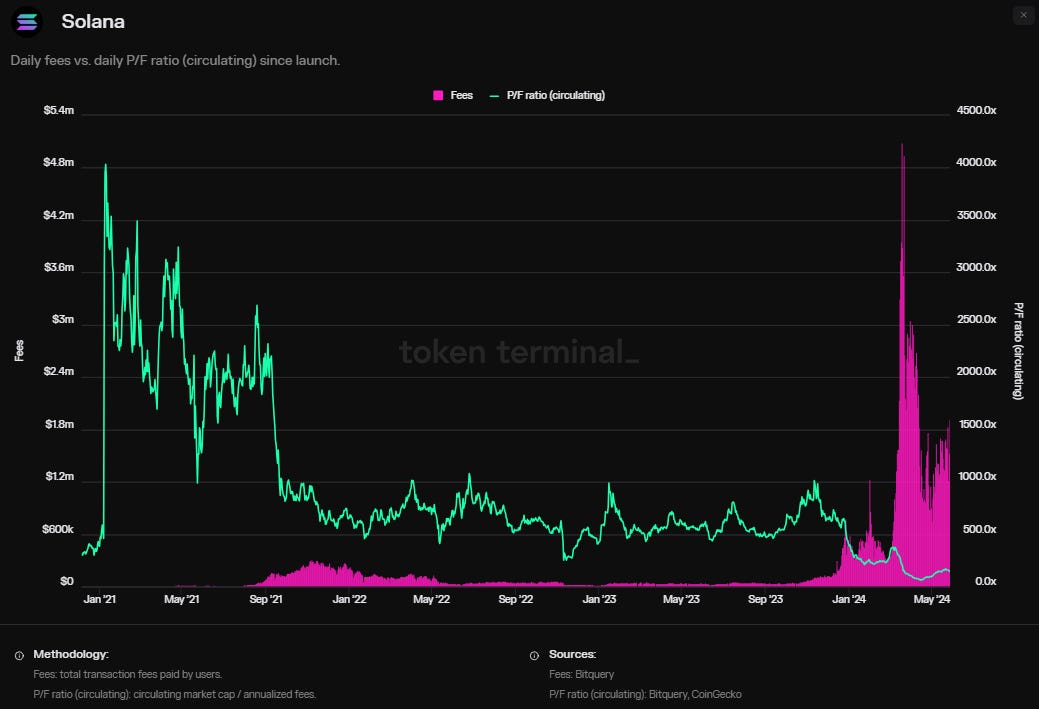
Task: Click the $600k label on Fees axis
Action: click(x=58, y=529)
